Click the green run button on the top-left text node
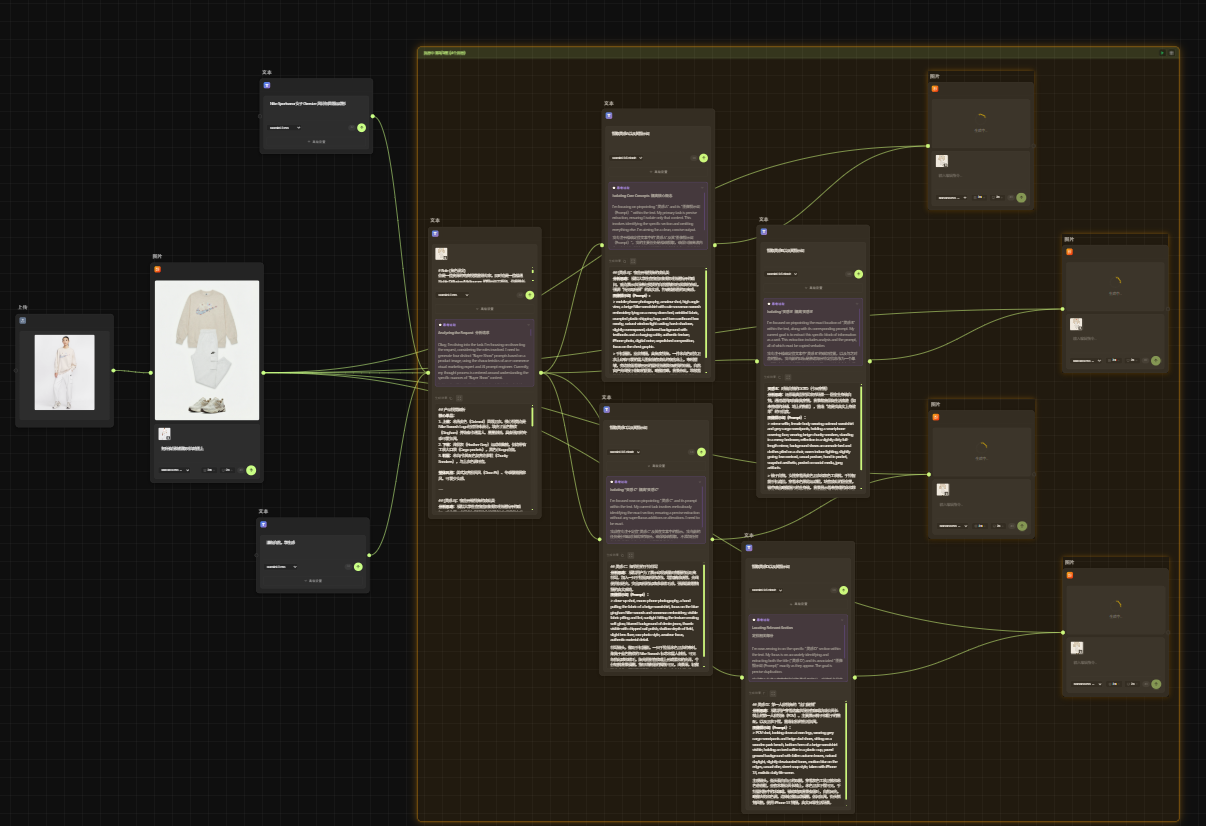This screenshot has width=1206, height=826. click(x=361, y=127)
